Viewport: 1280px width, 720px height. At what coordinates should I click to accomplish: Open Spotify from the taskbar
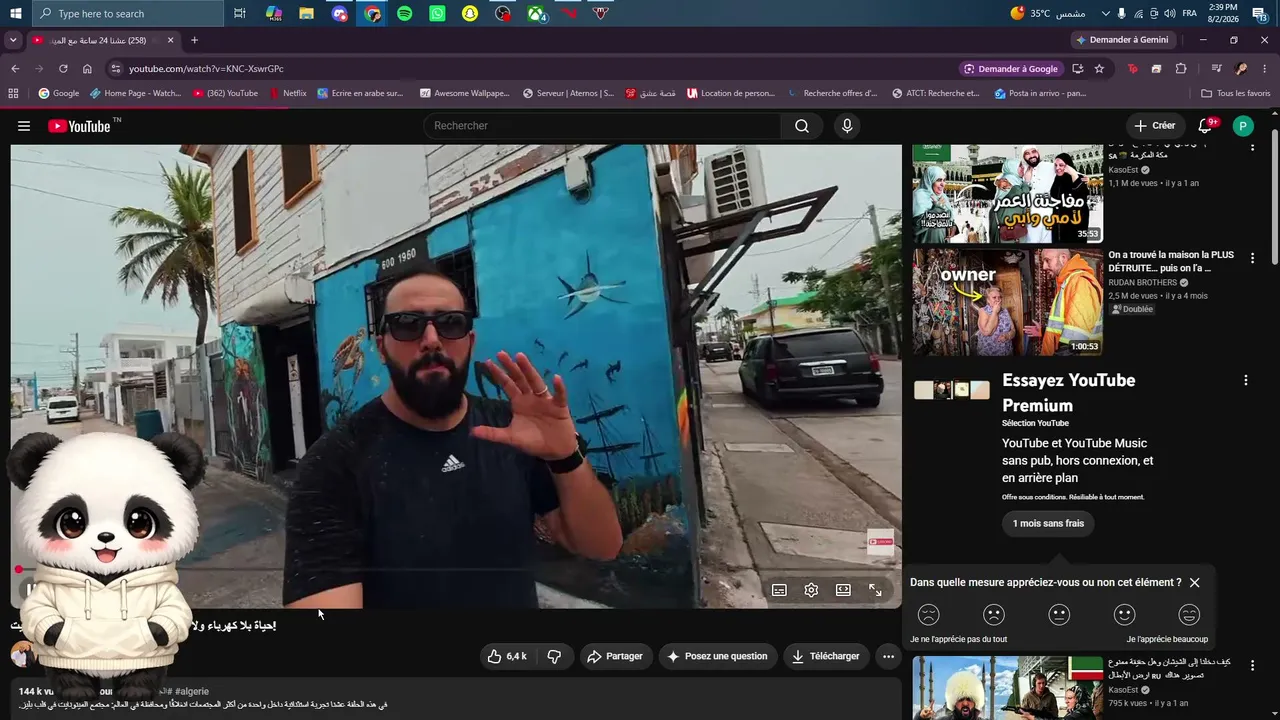click(x=404, y=13)
